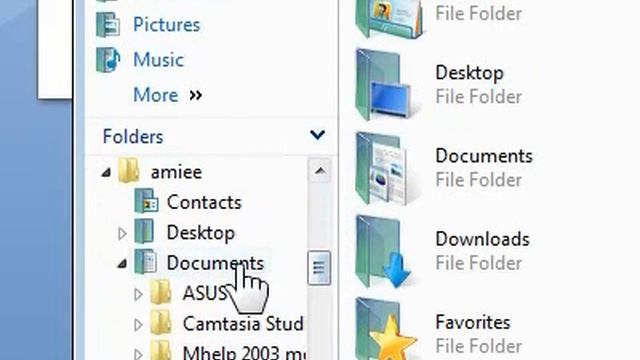Click the Favorites name in file list
This screenshot has height=360, width=640.
(x=473, y=322)
